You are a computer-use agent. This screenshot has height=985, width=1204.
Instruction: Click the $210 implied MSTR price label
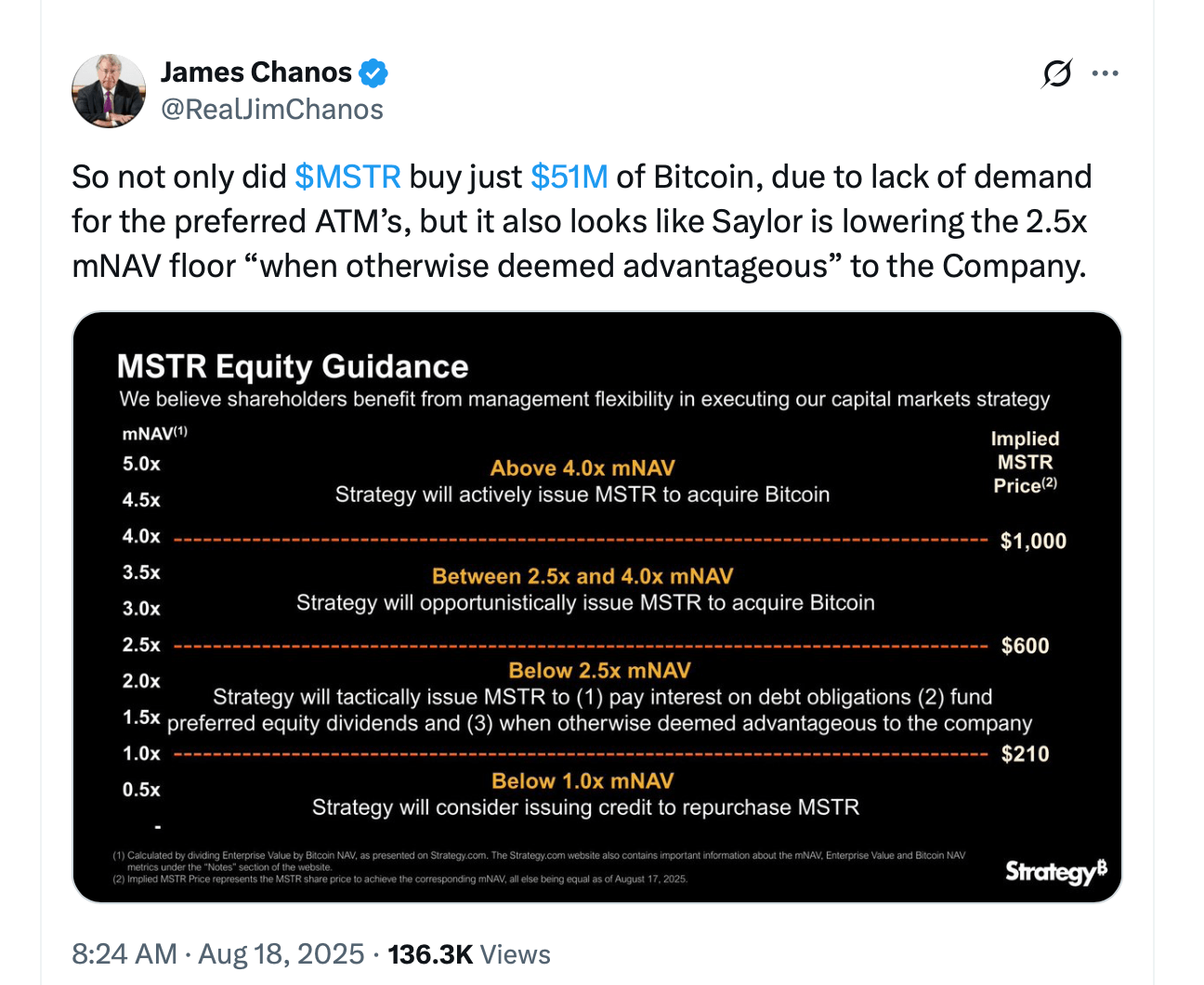coord(1025,754)
